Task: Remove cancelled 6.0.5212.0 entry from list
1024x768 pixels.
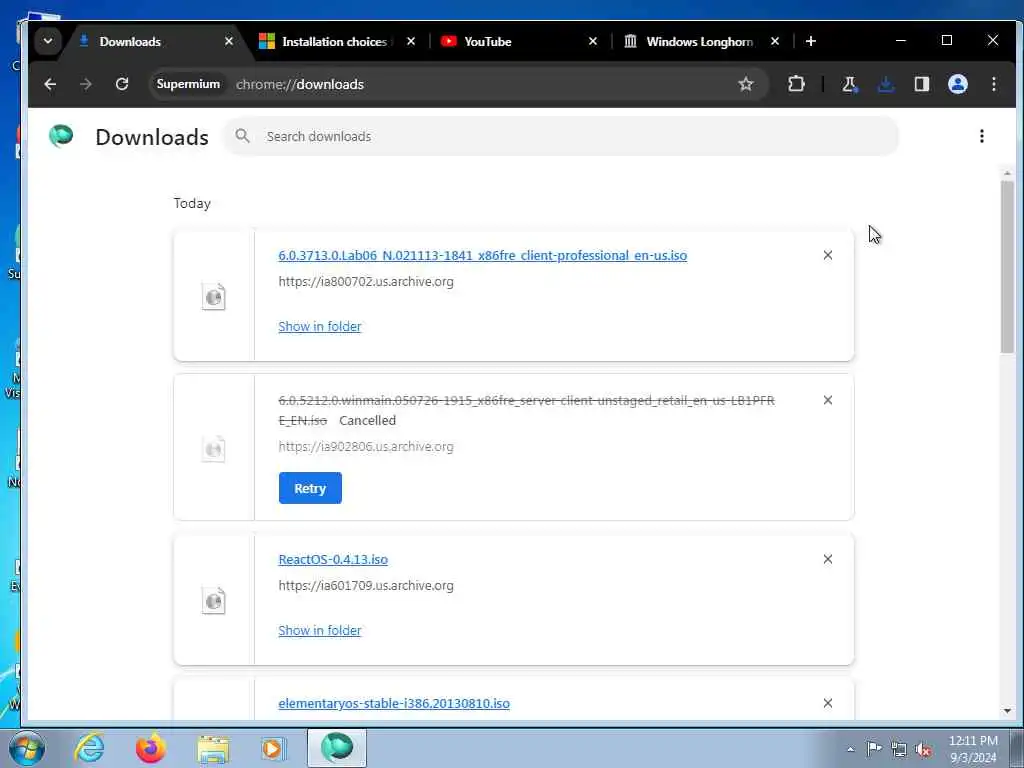Action: 827,400
